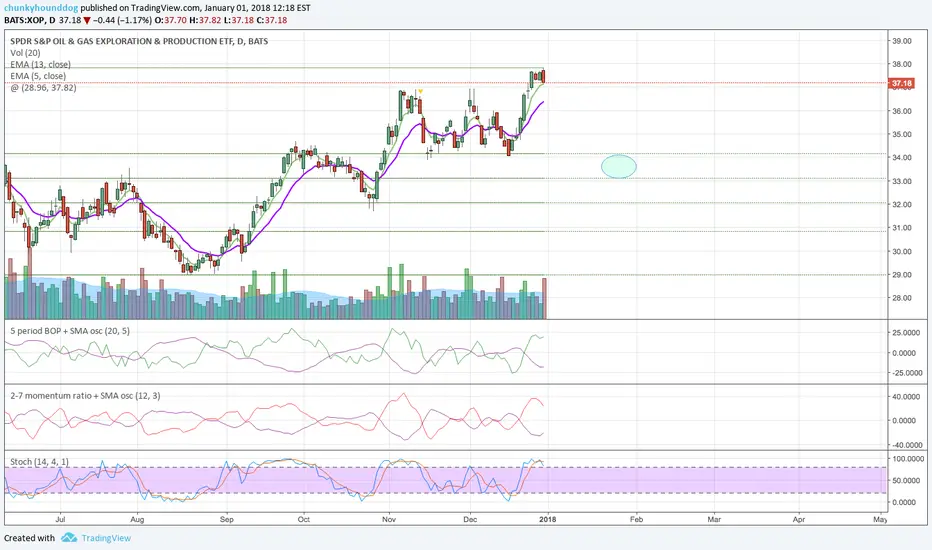This screenshot has height=550, width=932.
Task: Click the -25.0000 value on BOP scale
Action: (907, 373)
